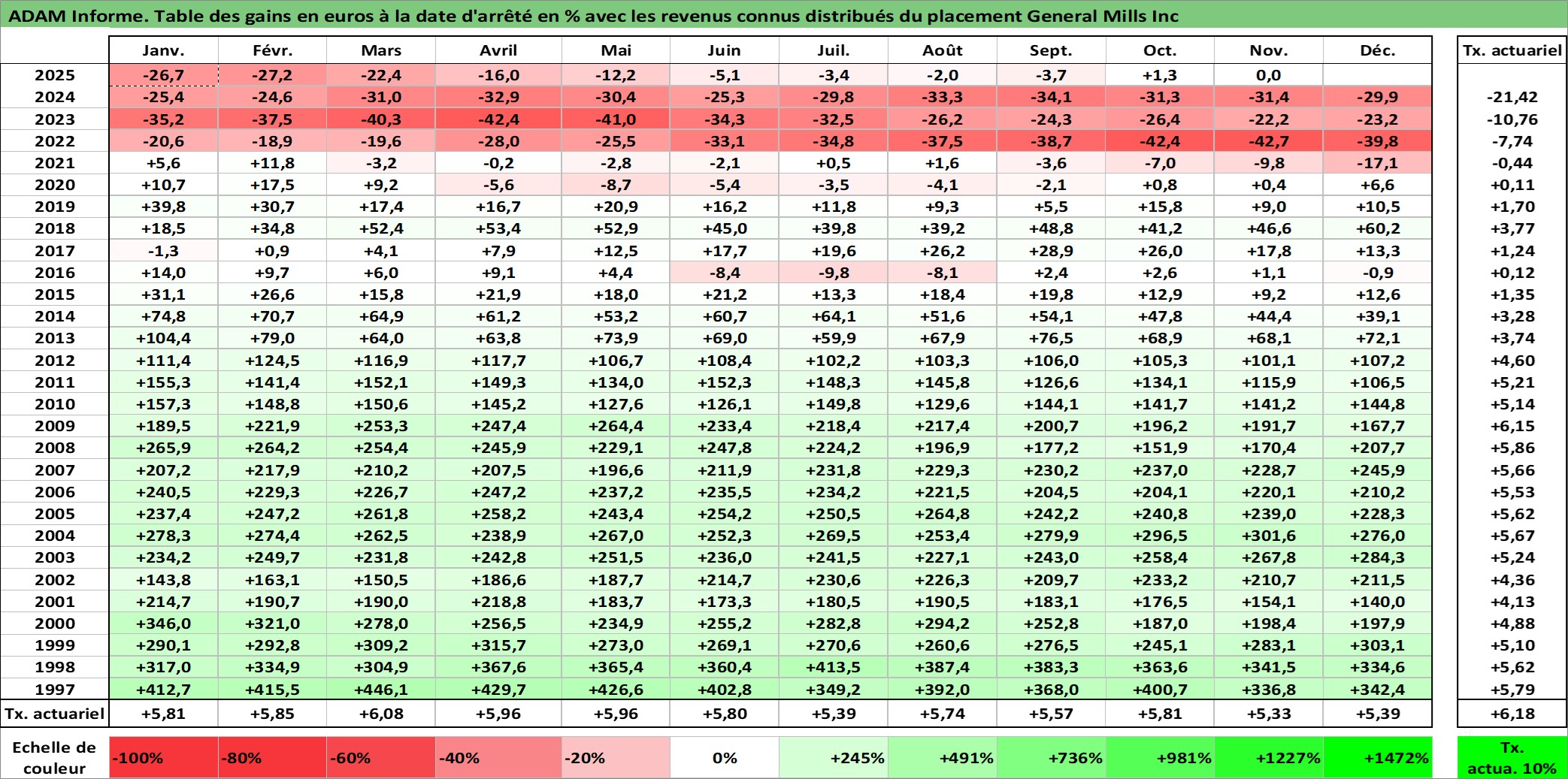Click the March Tx. actuariel value +6,08
Image resolution: width=1568 pixels, height=779 pixels.
(381, 714)
